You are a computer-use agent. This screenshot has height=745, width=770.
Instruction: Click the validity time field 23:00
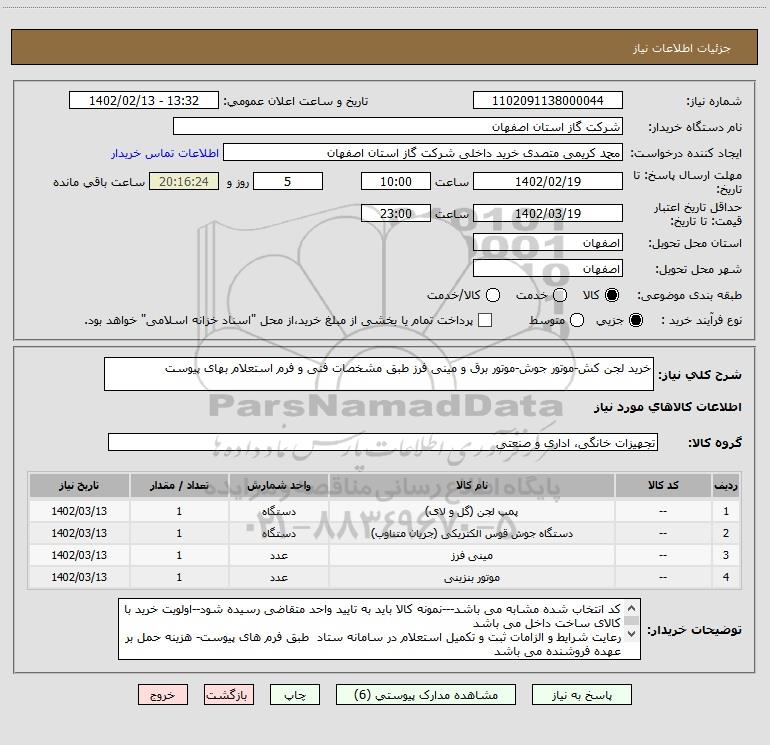pyautogui.click(x=396, y=213)
